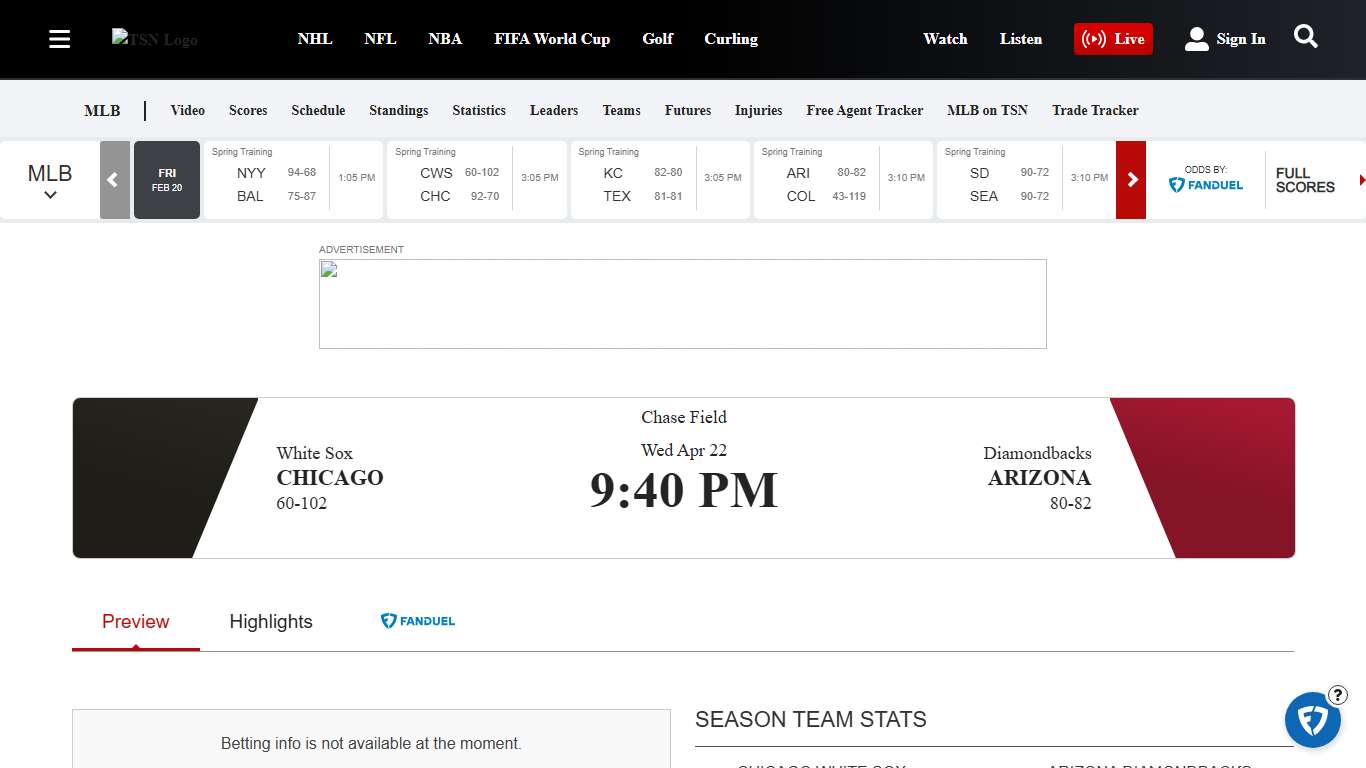Select the FIFA World Cup menu item
Viewport: 1366px width, 768px height.
[552, 39]
